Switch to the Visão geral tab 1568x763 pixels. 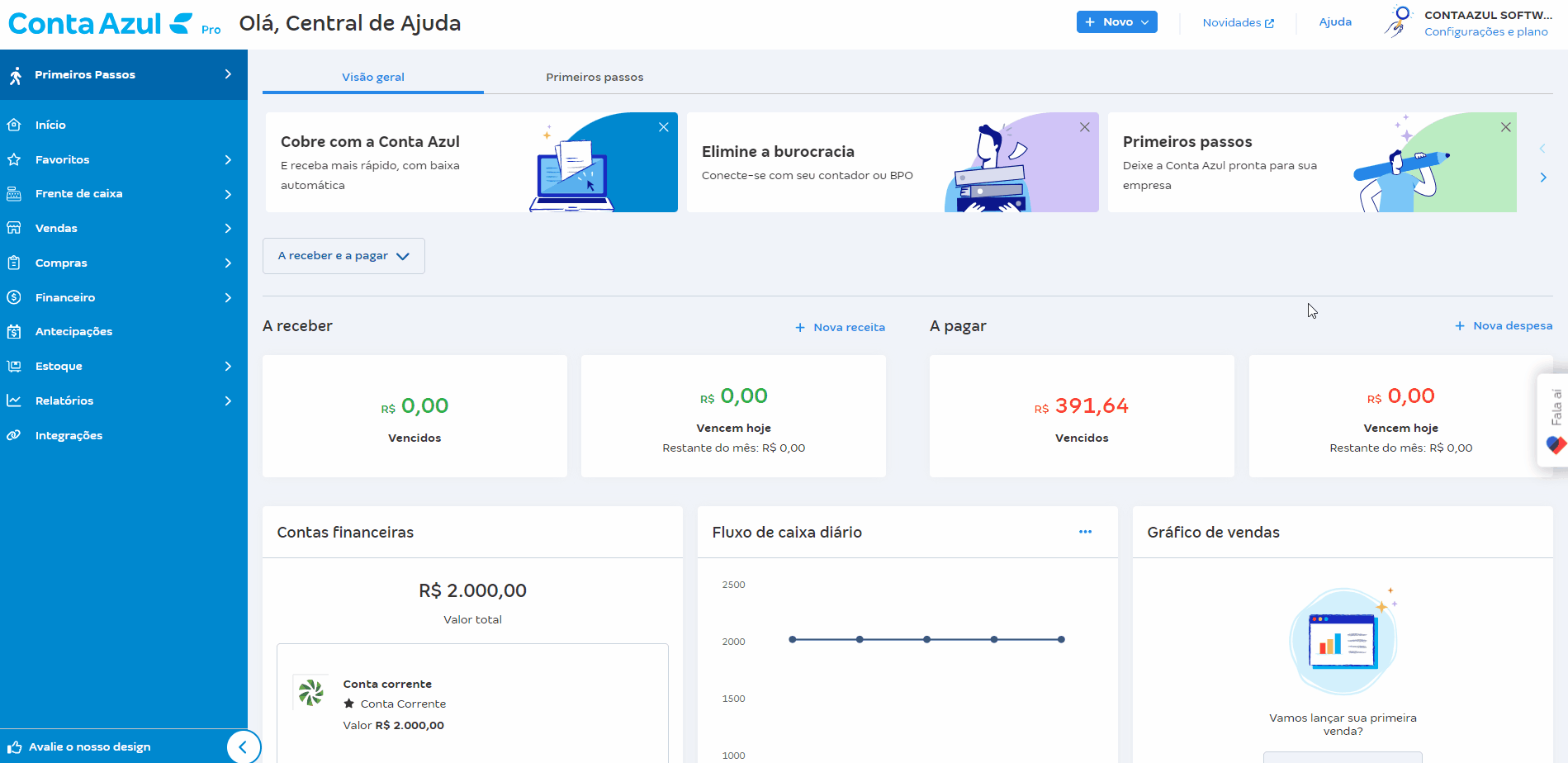pos(373,77)
